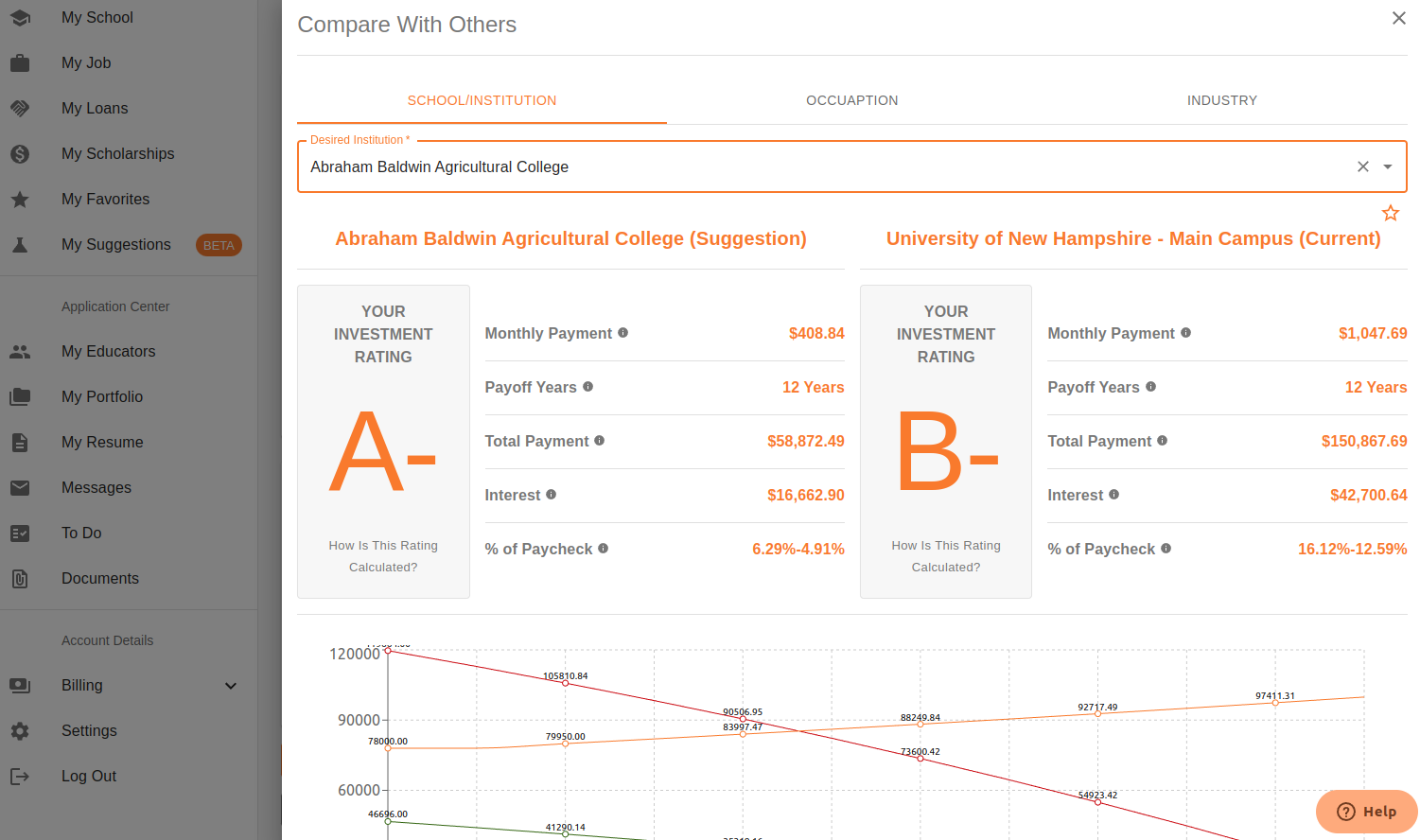Close the Compare With Others dialog

coord(1399,18)
